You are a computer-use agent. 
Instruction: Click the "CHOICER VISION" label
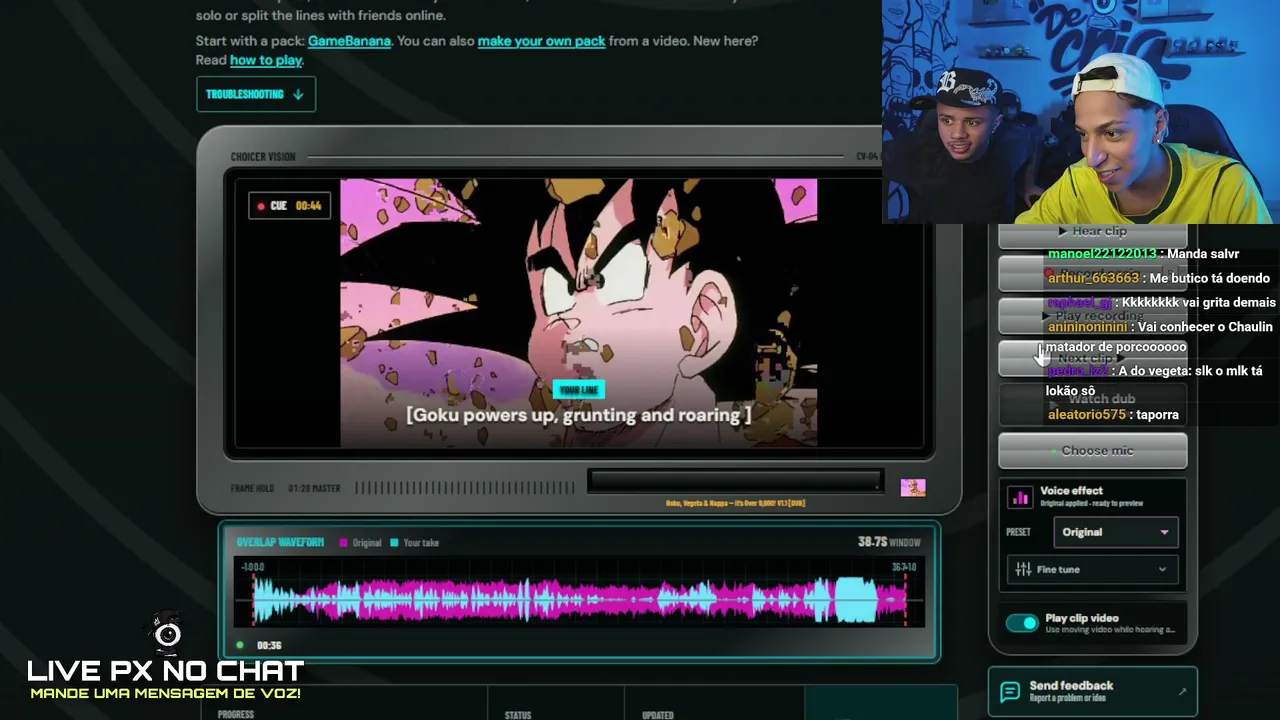tap(263, 157)
